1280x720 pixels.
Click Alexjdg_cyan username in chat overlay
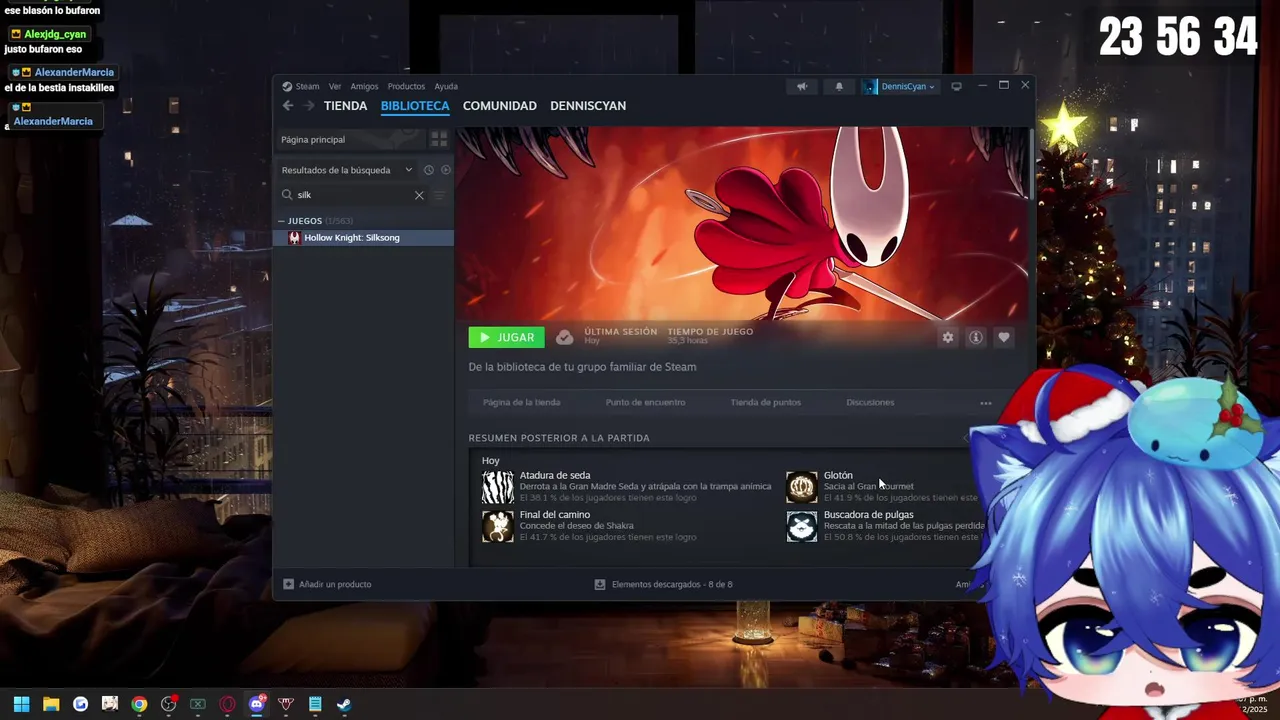[55, 34]
